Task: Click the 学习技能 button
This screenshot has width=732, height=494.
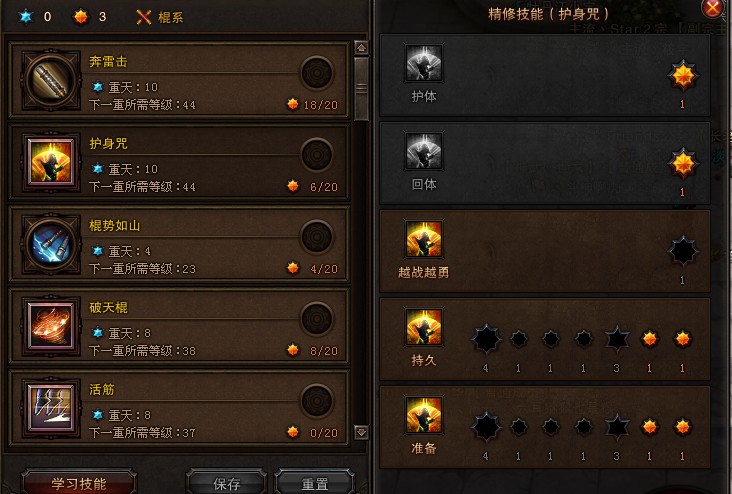Action: (x=79, y=483)
